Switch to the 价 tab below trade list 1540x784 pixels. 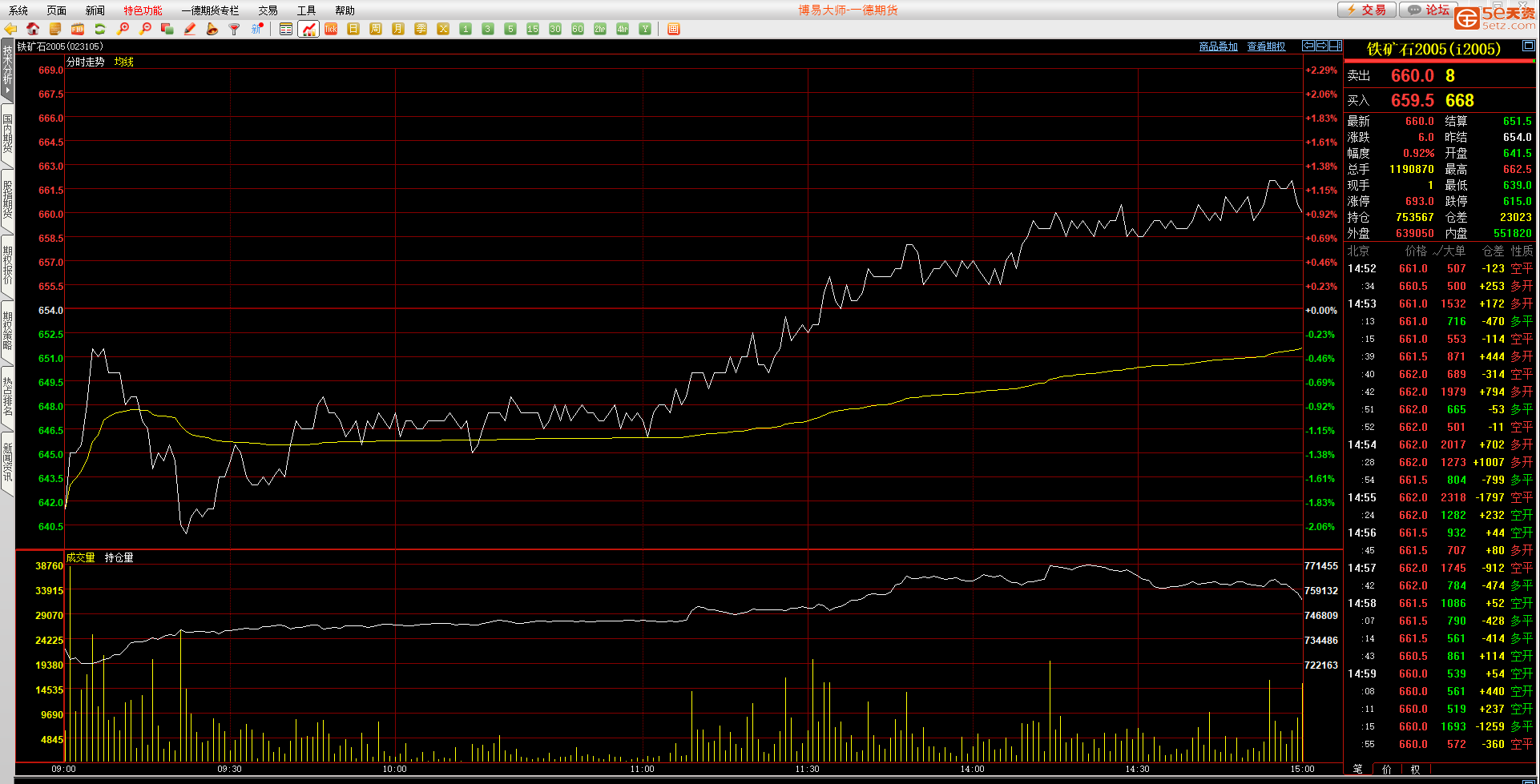[1387, 769]
